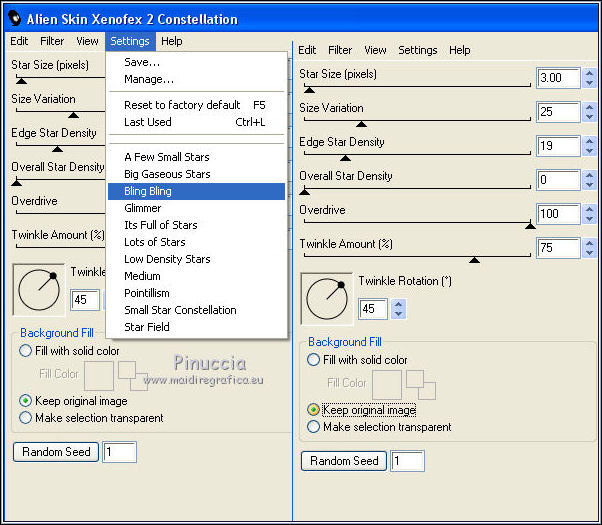Select left panel Make selection transparent radio
The image size is (602, 525).
click(x=25, y=417)
